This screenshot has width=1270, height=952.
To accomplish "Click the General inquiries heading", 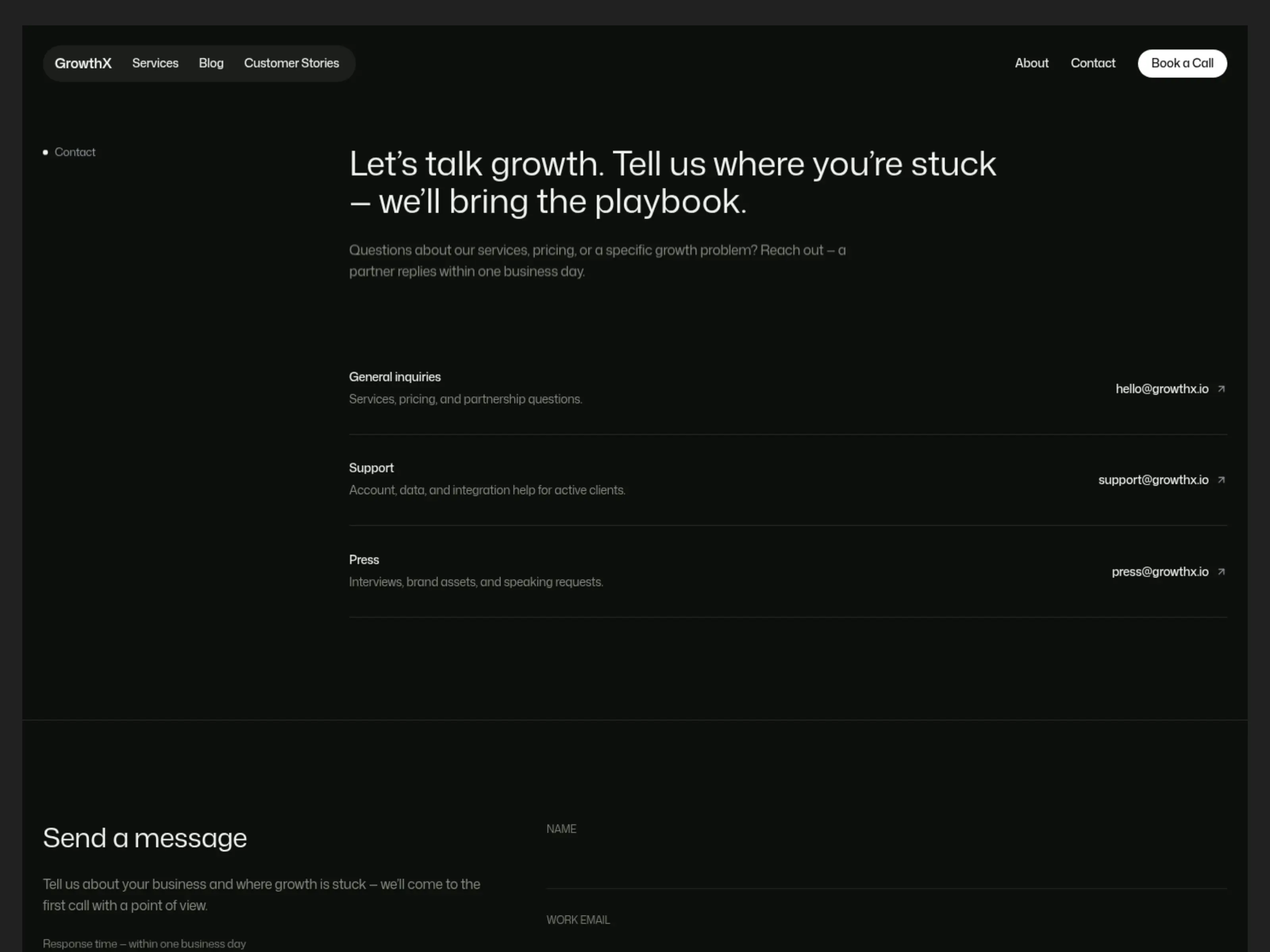I will (395, 377).
